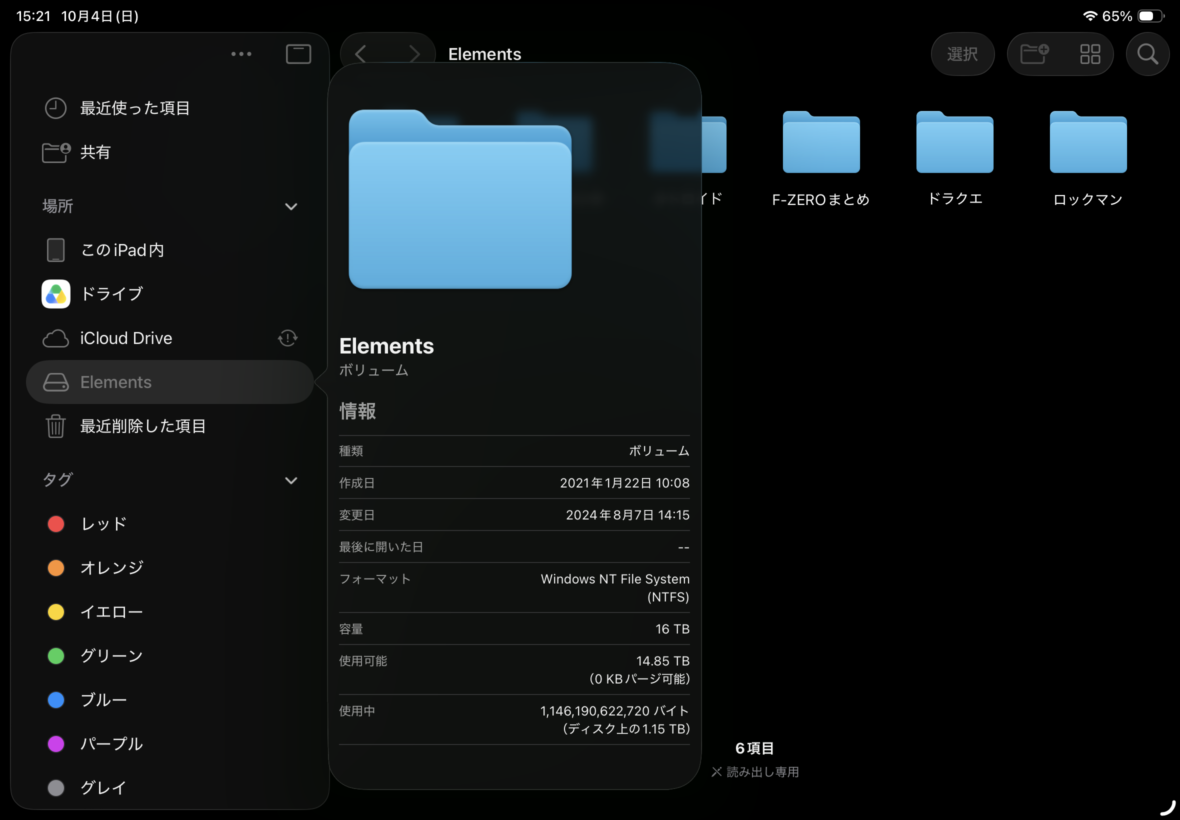This screenshot has width=1180, height=820.
Task: Create a new folder with plus icon
Action: click(1034, 54)
